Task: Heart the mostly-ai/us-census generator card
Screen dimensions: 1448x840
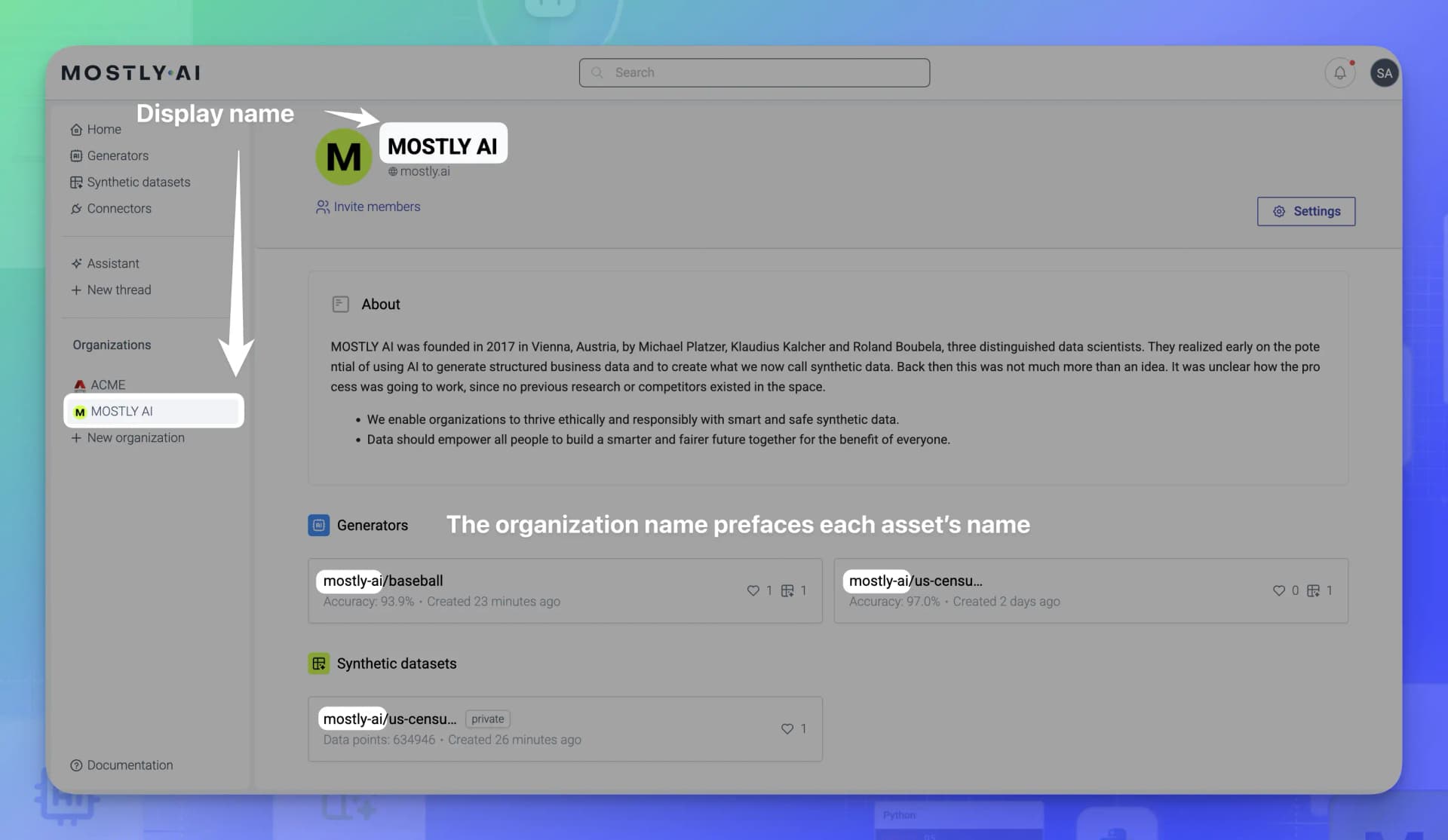Action: (1279, 590)
